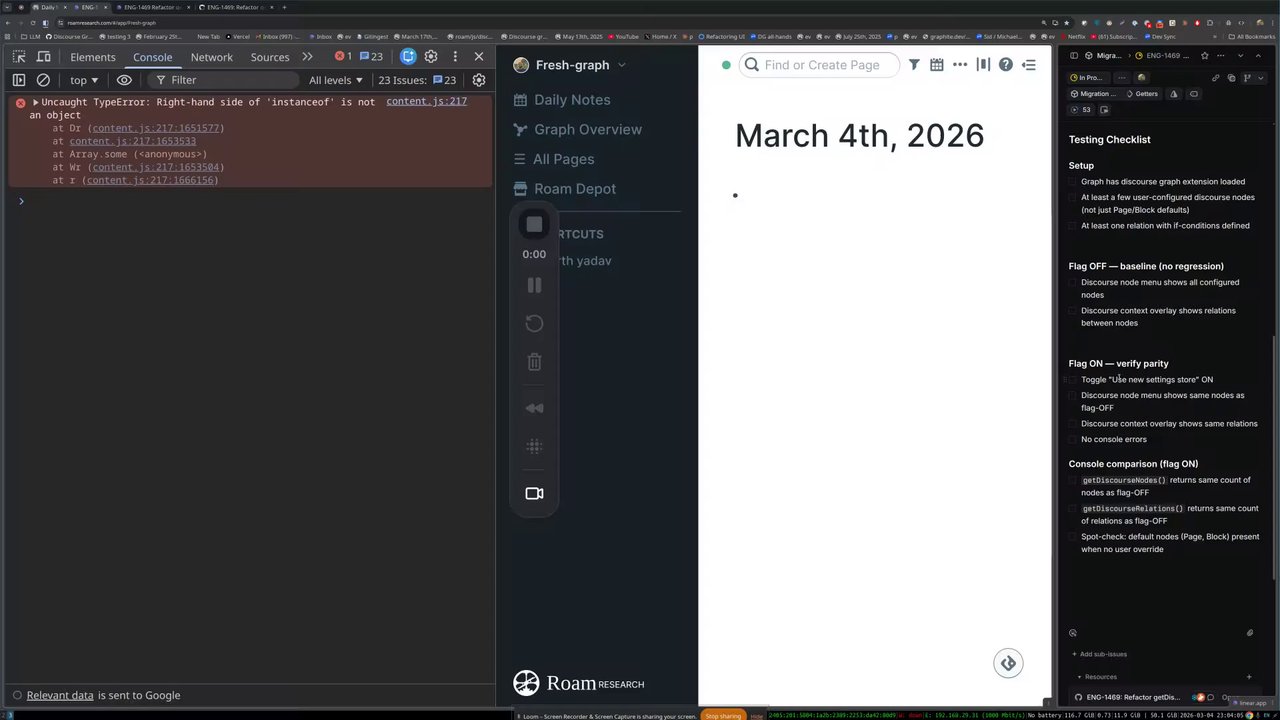Open the 23 messages badge in DevTools tabs

[371, 57]
